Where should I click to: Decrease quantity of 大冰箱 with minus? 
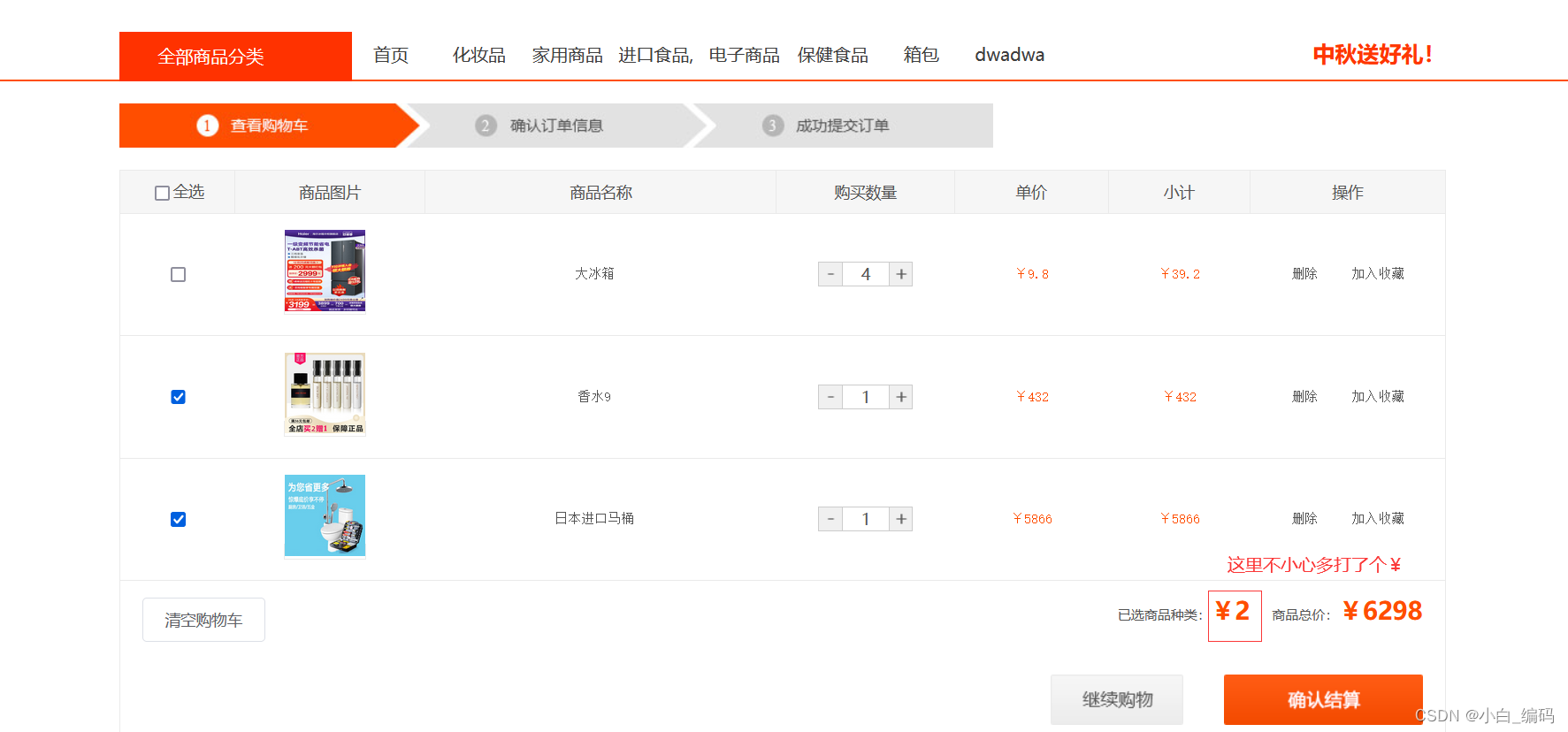pos(830,274)
